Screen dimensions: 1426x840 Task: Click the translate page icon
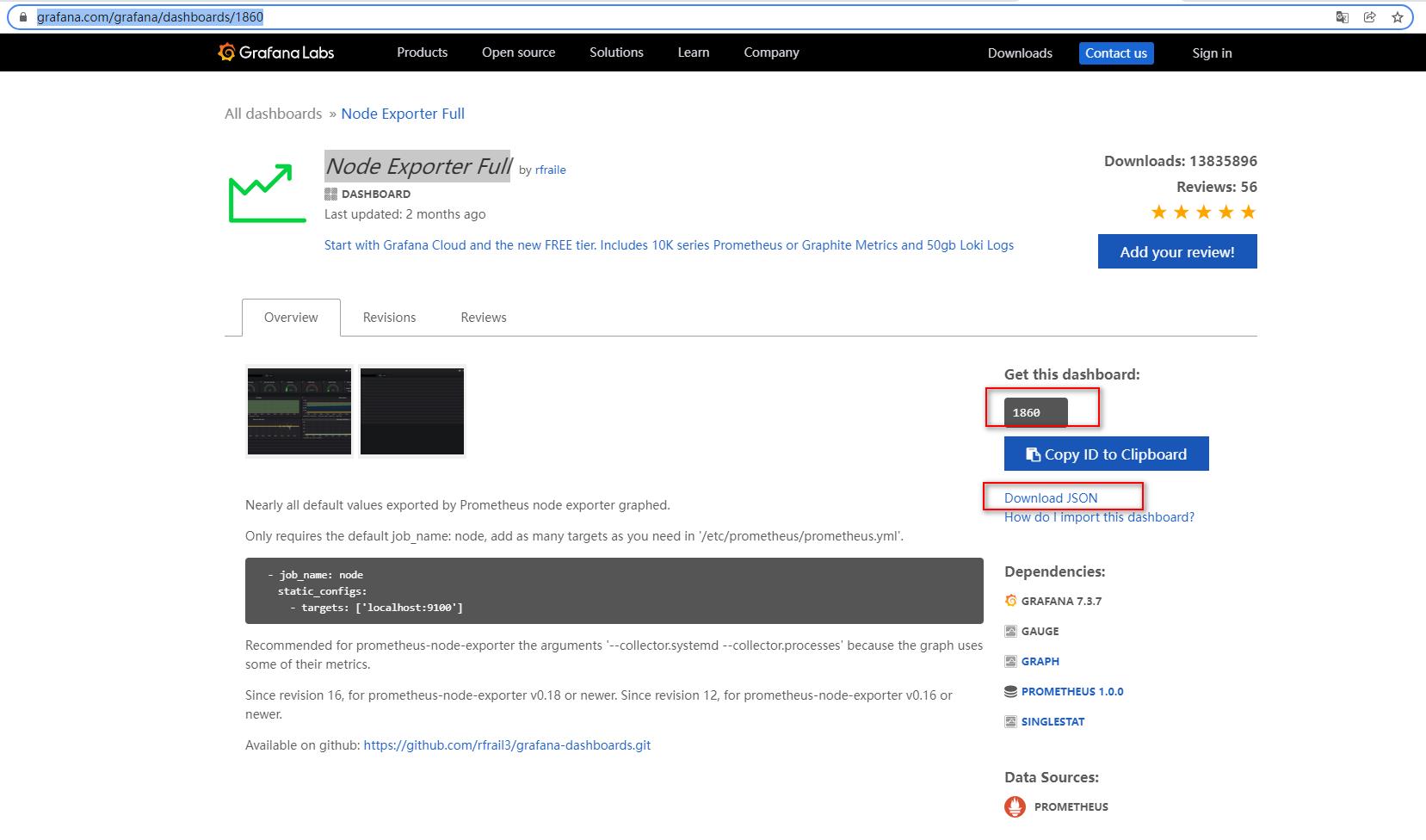(1342, 17)
